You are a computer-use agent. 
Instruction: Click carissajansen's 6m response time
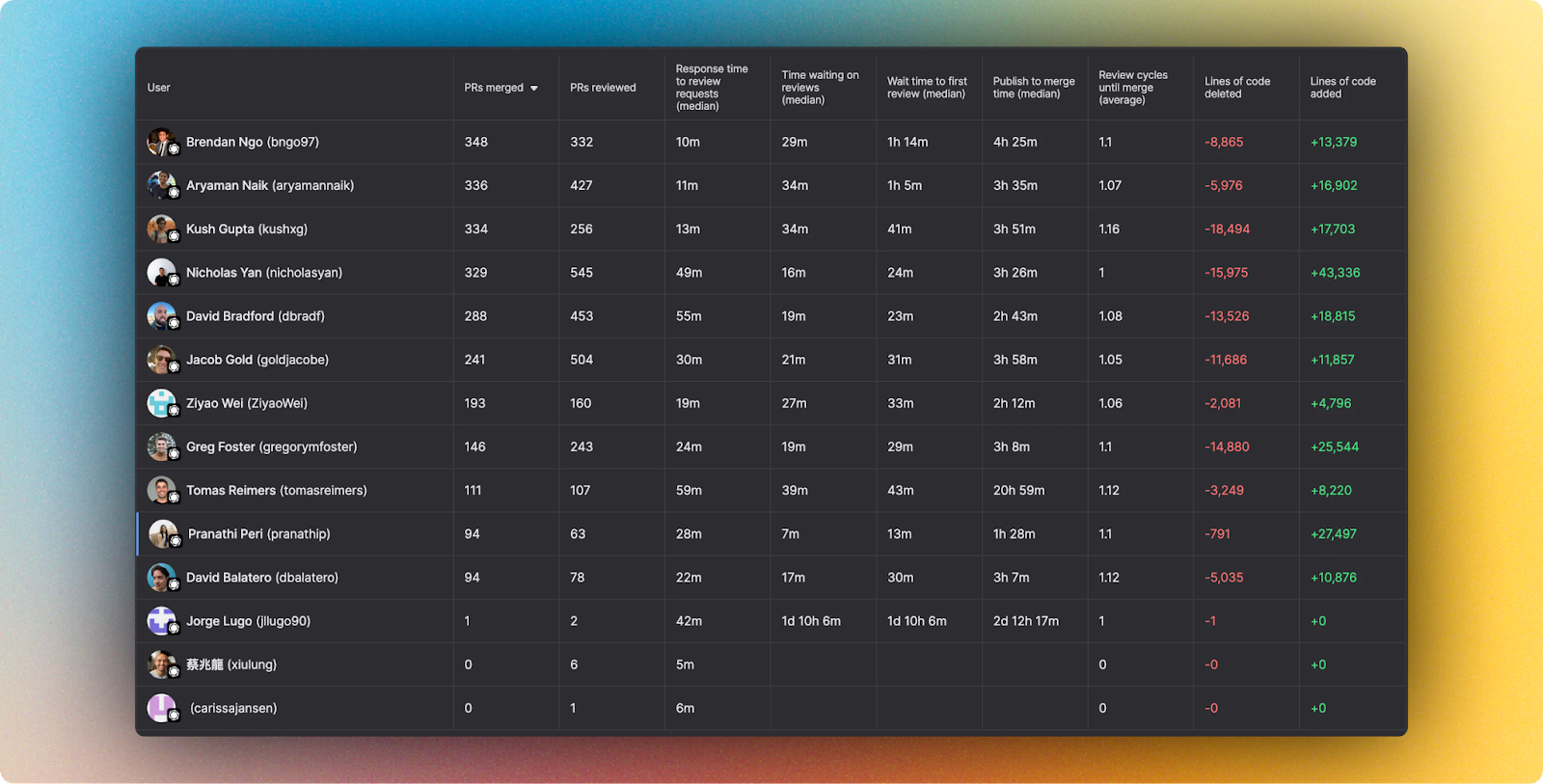[x=685, y=708]
